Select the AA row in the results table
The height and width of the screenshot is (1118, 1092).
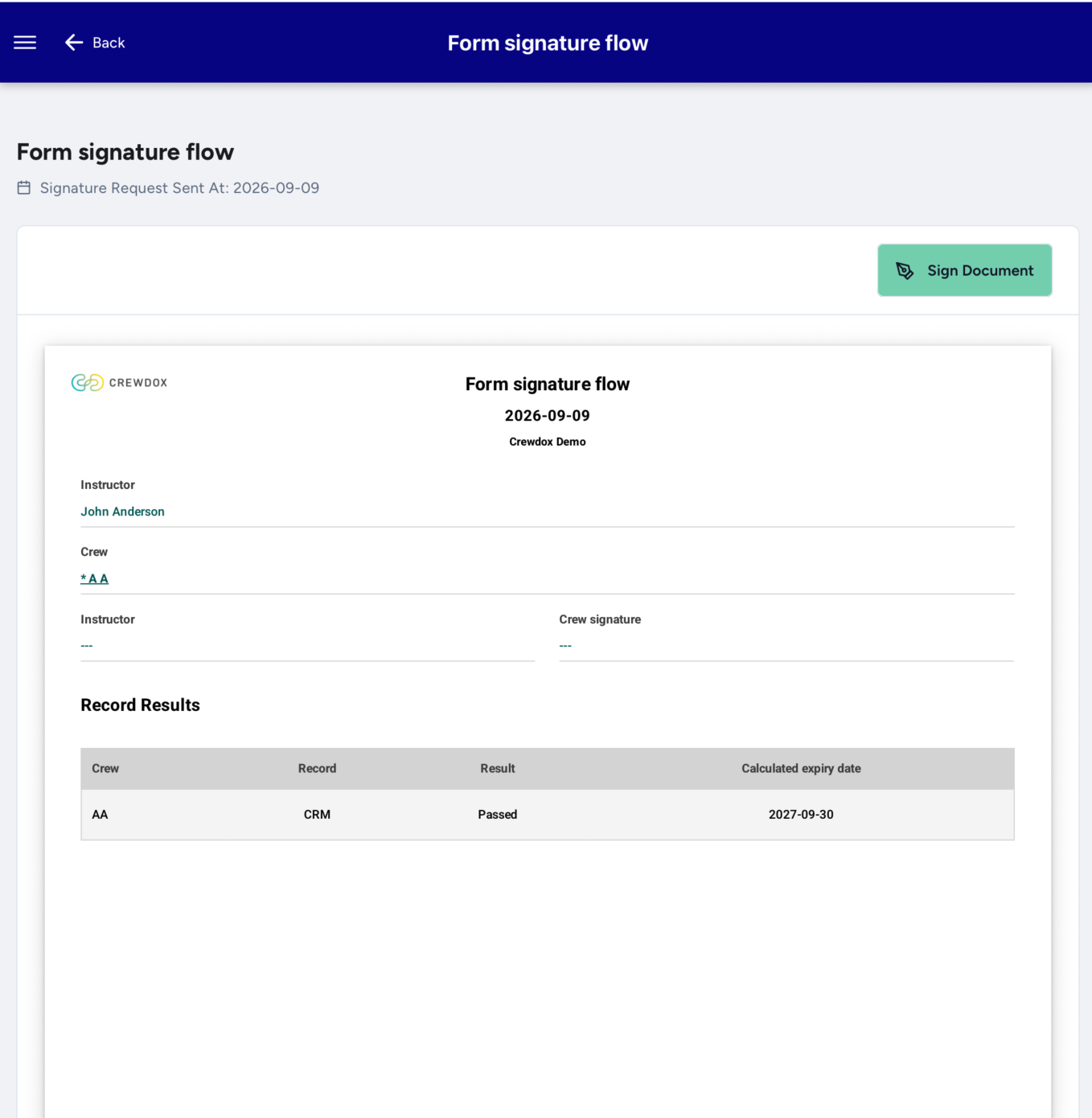[x=548, y=814]
